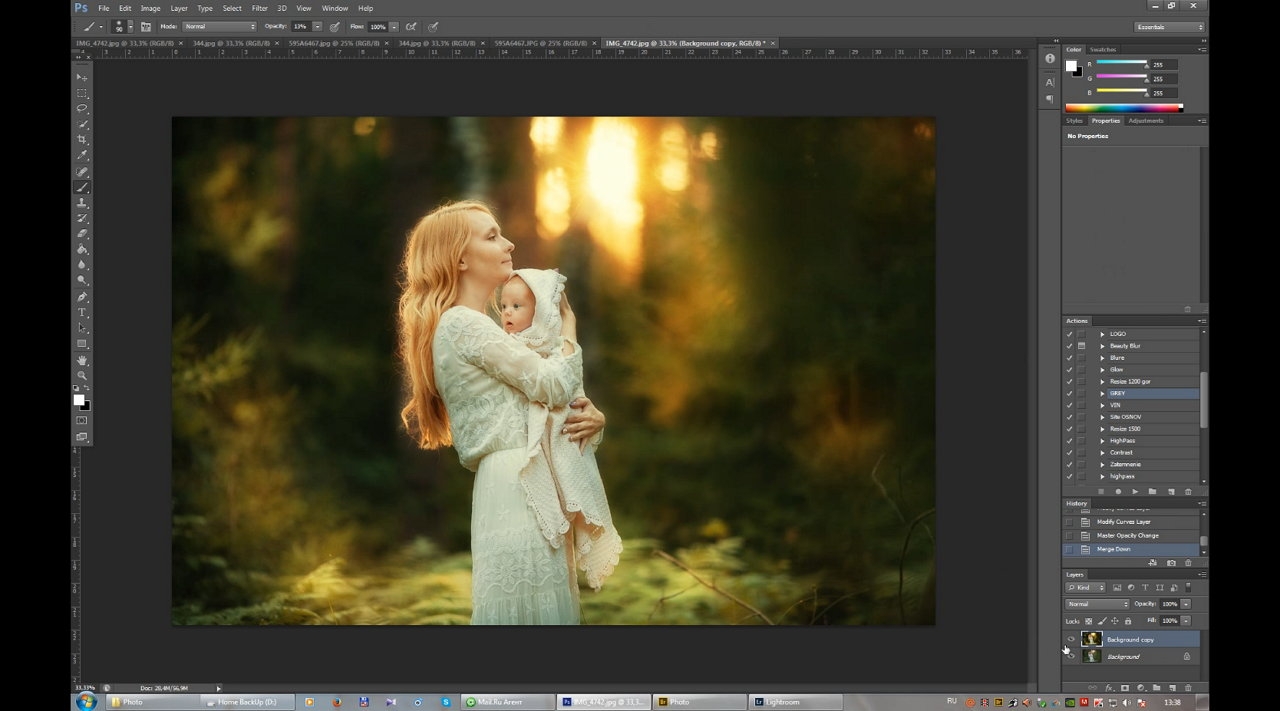This screenshot has width=1280, height=711.
Task: Hide the Background copy layer
Action: point(1070,640)
